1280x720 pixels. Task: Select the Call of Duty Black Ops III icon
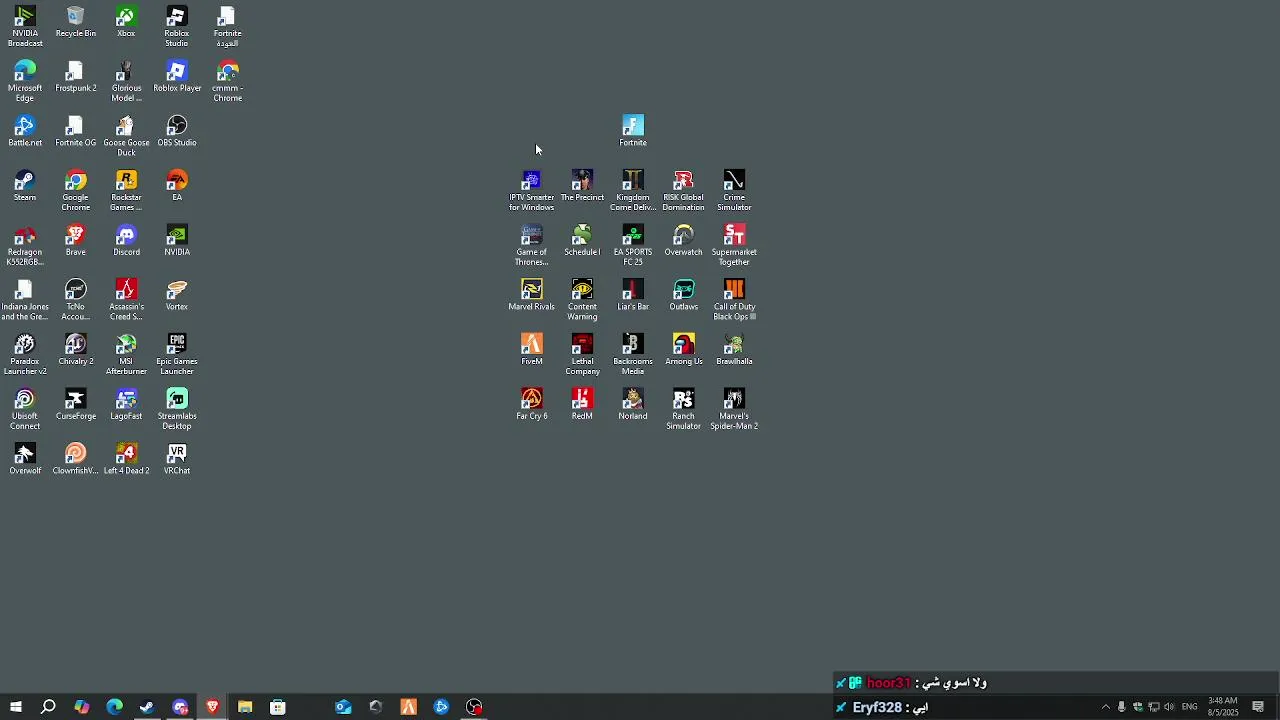point(734,300)
